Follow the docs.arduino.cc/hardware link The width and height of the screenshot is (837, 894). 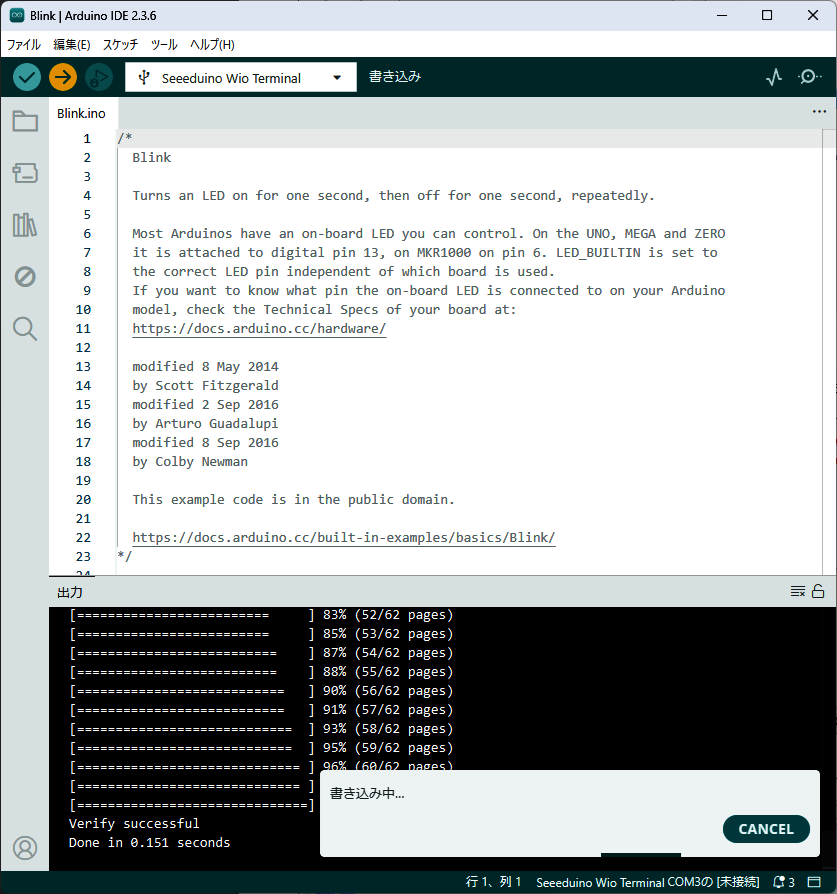tap(259, 329)
